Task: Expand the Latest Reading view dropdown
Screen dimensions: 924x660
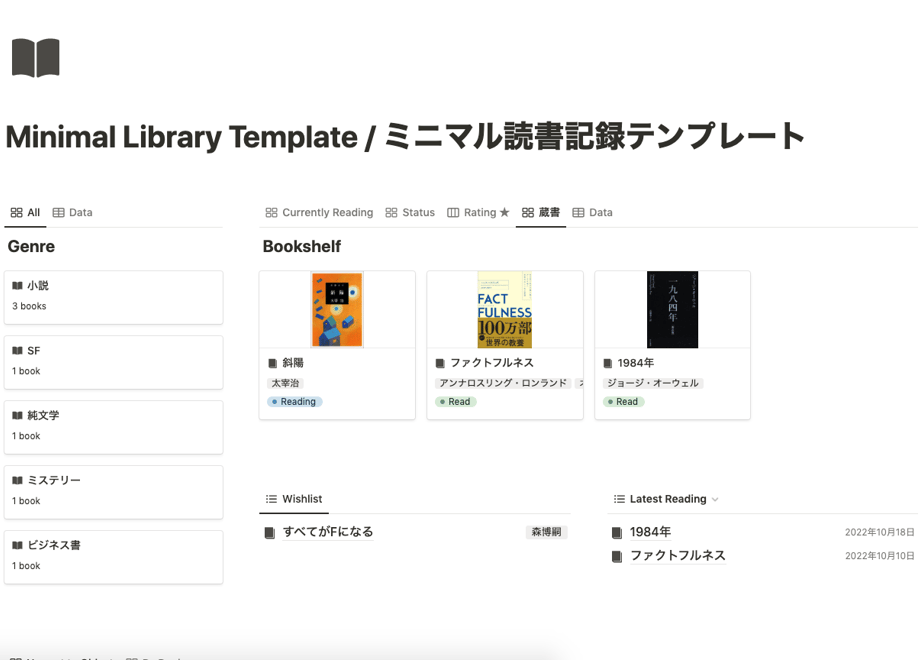Action: [x=715, y=500]
